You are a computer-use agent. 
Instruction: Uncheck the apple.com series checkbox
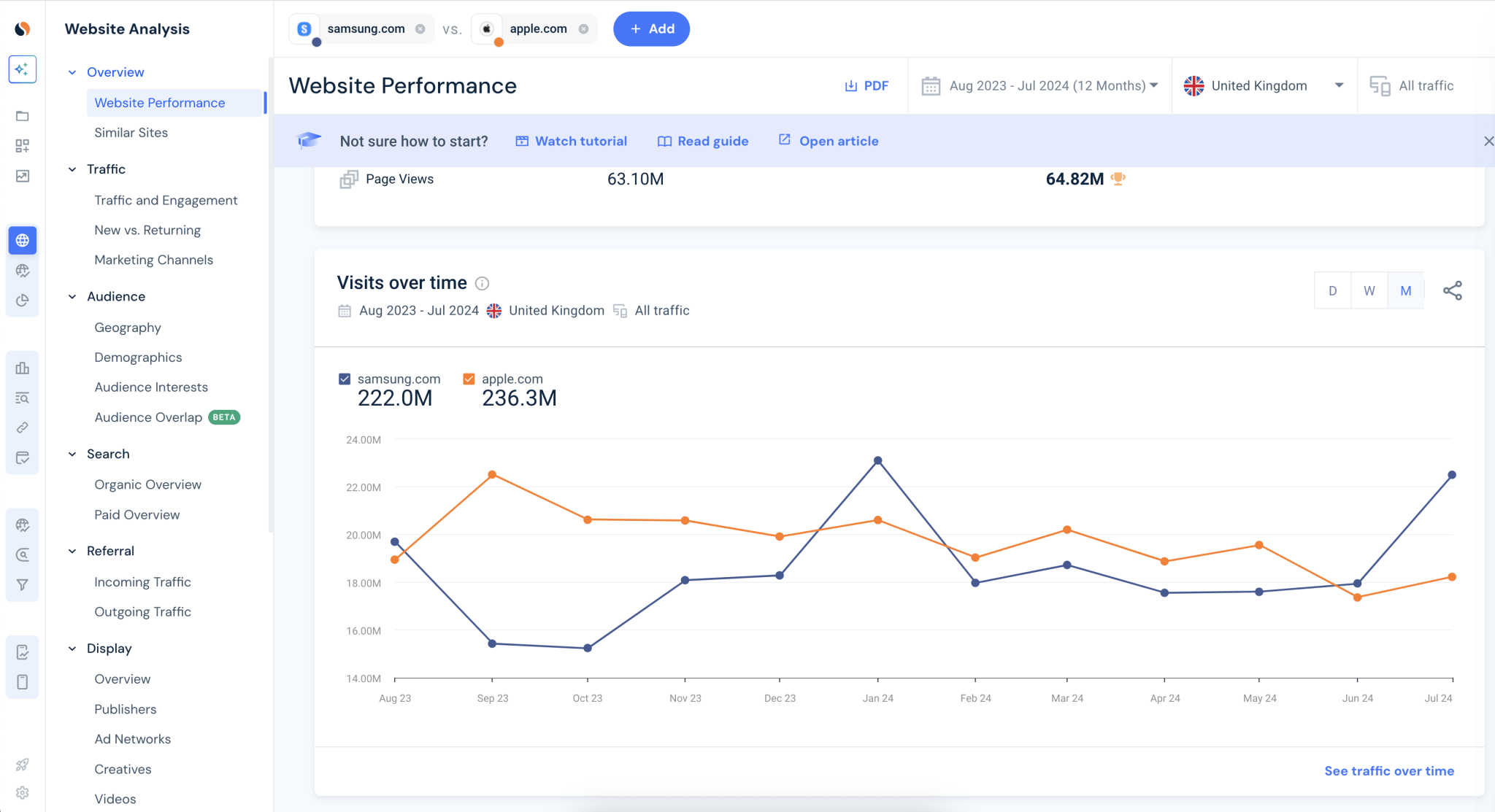click(x=469, y=379)
